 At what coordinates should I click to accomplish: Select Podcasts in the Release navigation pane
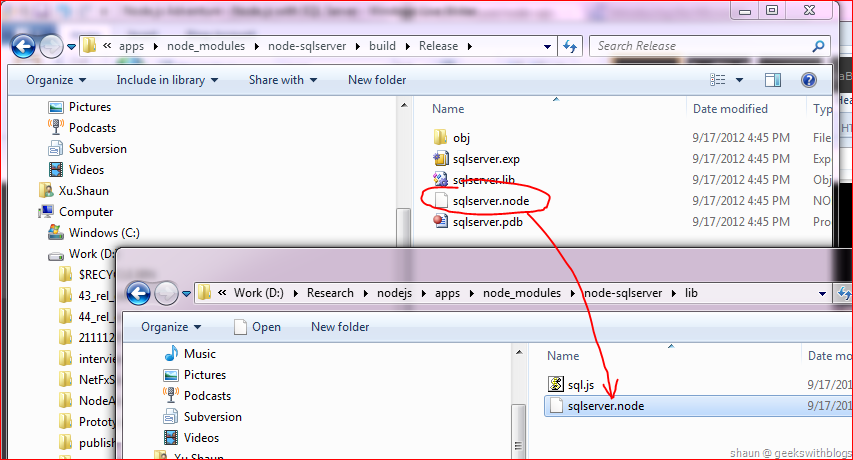click(x=82, y=128)
